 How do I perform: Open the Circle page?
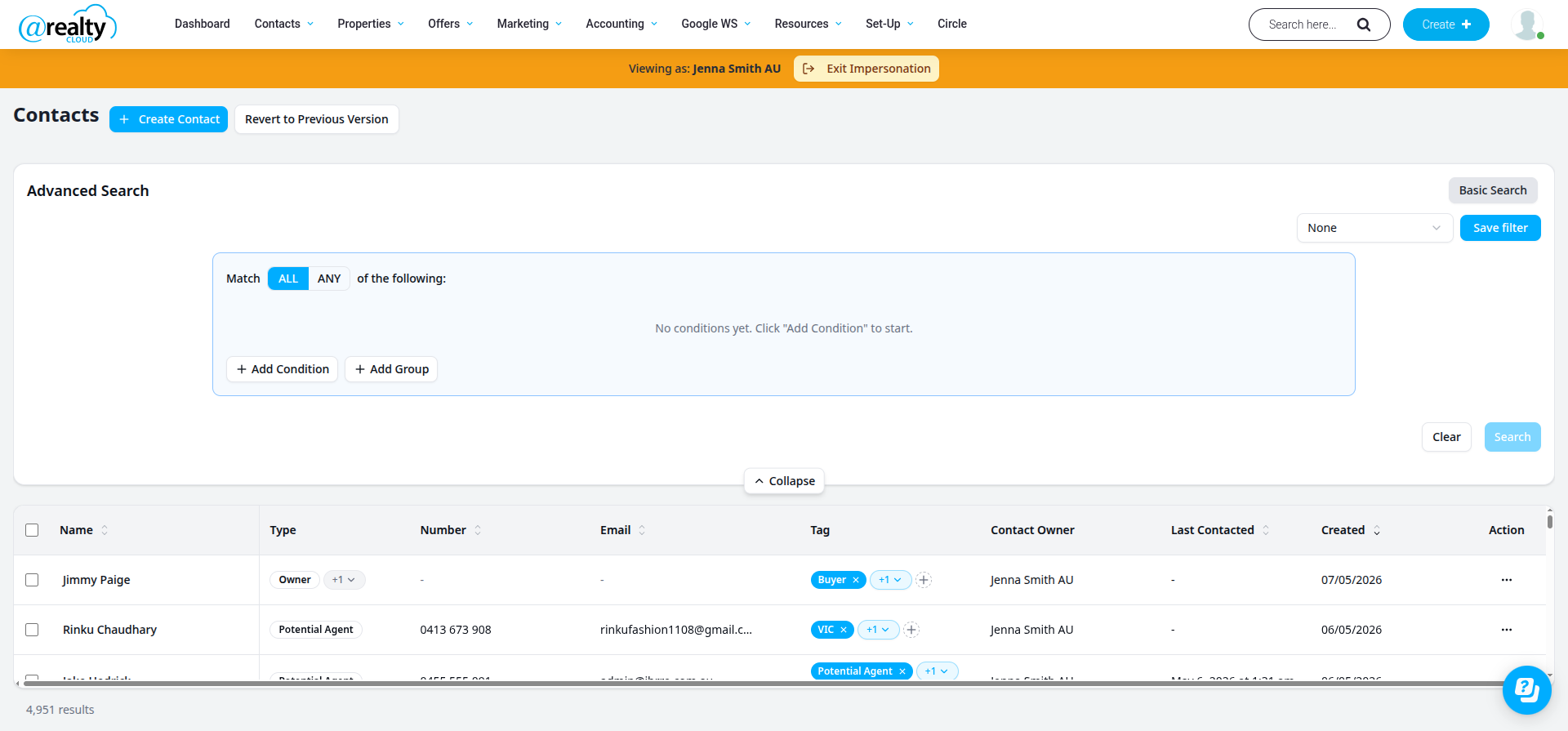[x=952, y=24]
